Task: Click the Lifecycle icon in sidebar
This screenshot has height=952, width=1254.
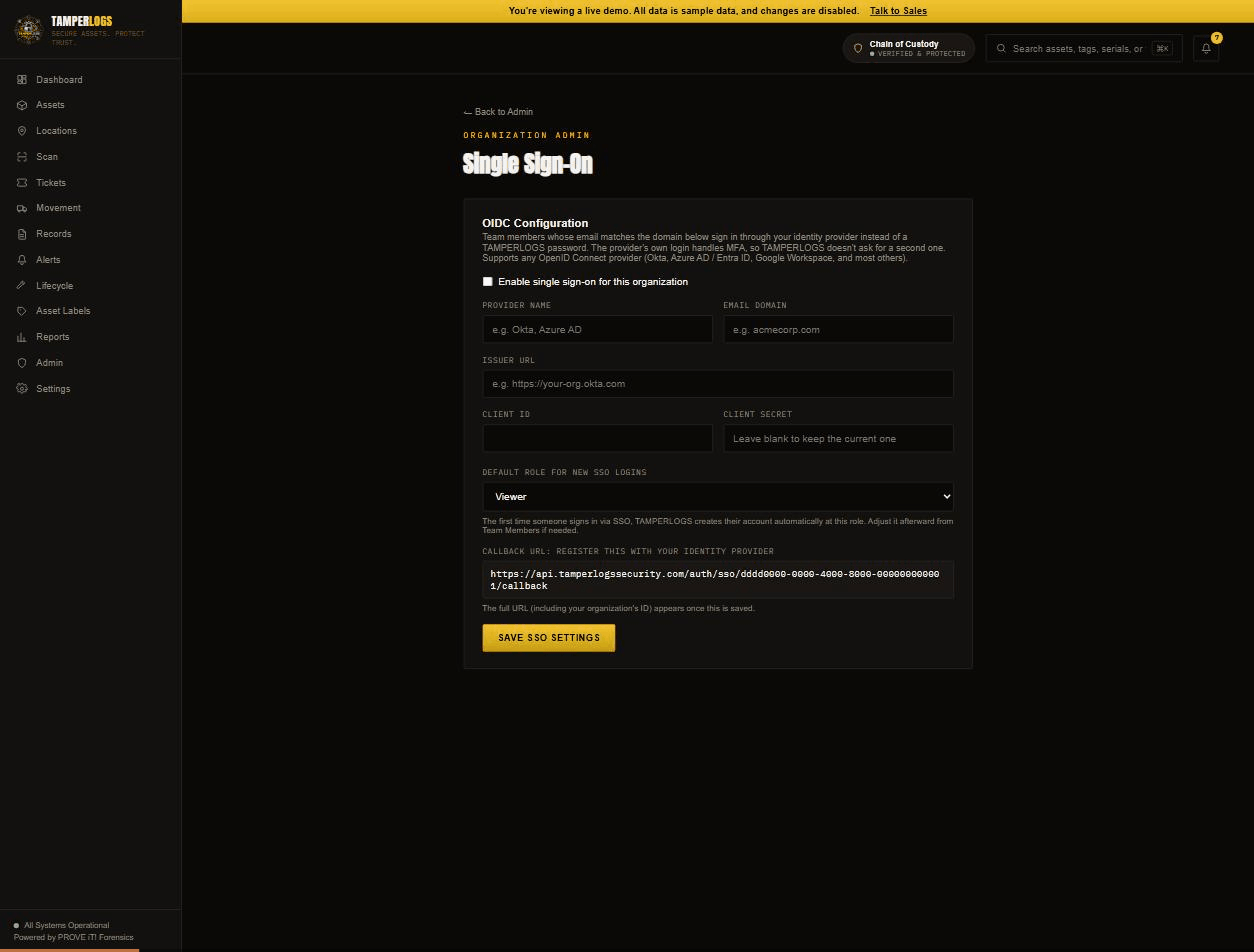Action: pos(22,286)
